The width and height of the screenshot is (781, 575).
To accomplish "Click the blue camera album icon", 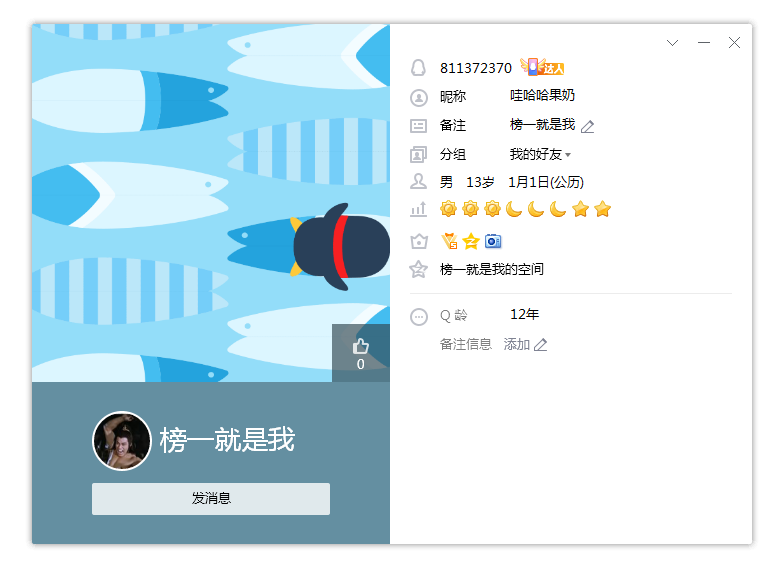I will (x=493, y=241).
